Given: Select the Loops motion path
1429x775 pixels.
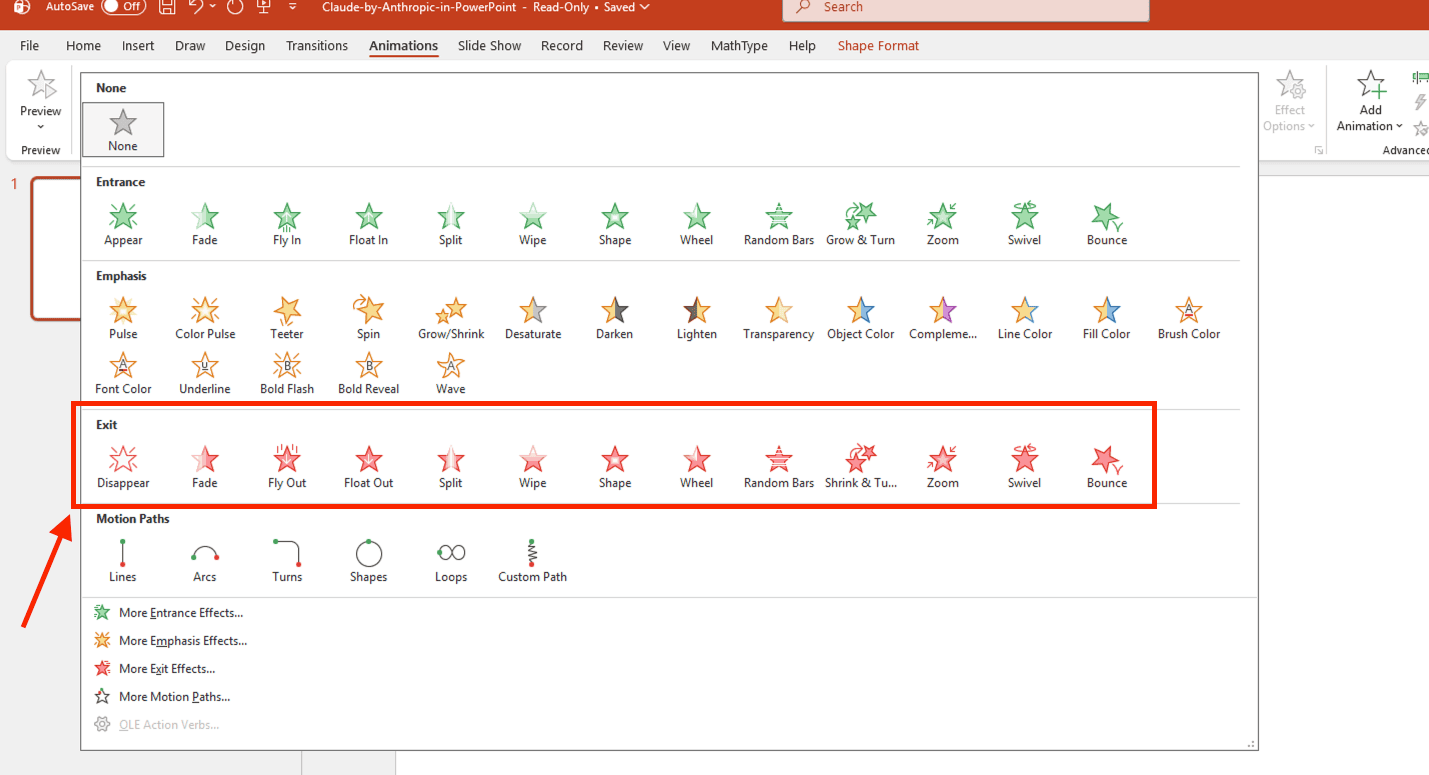Looking at the screenshot, I should (x=451, y=561).
